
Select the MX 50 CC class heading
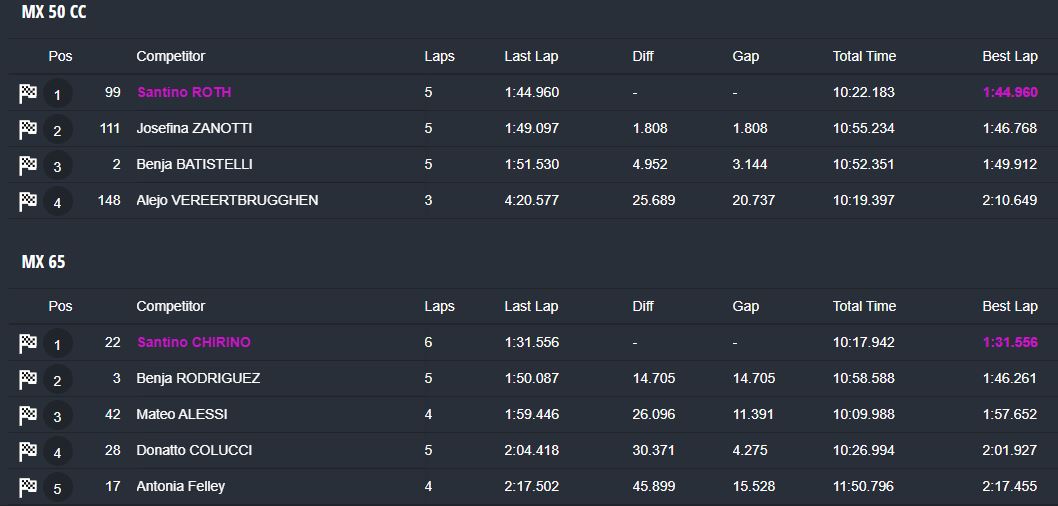click(54, 12)
